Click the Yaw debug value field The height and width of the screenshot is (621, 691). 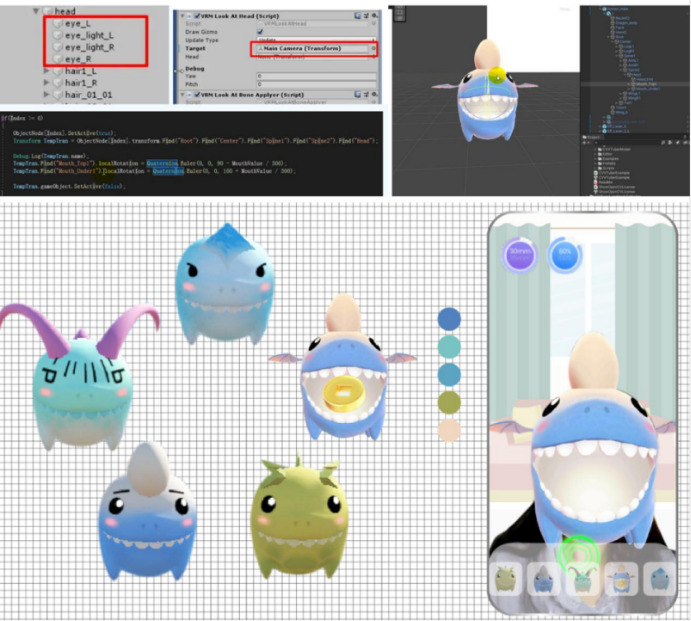(x=316, y=76)
